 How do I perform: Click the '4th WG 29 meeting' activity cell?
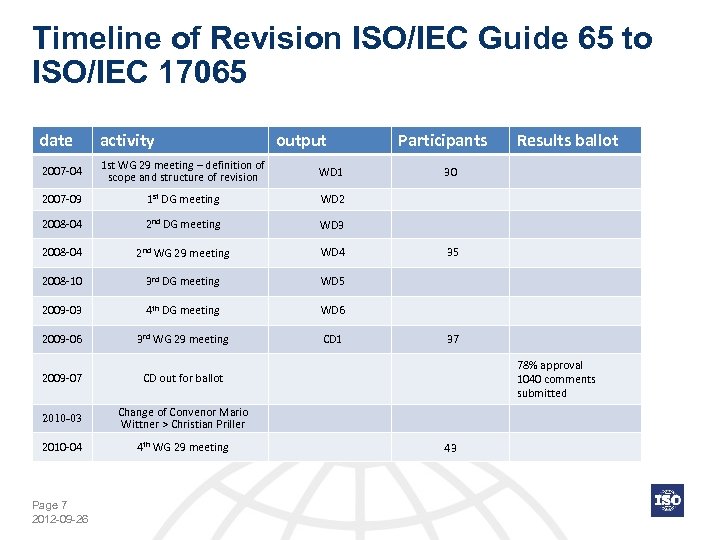point(180,447)
